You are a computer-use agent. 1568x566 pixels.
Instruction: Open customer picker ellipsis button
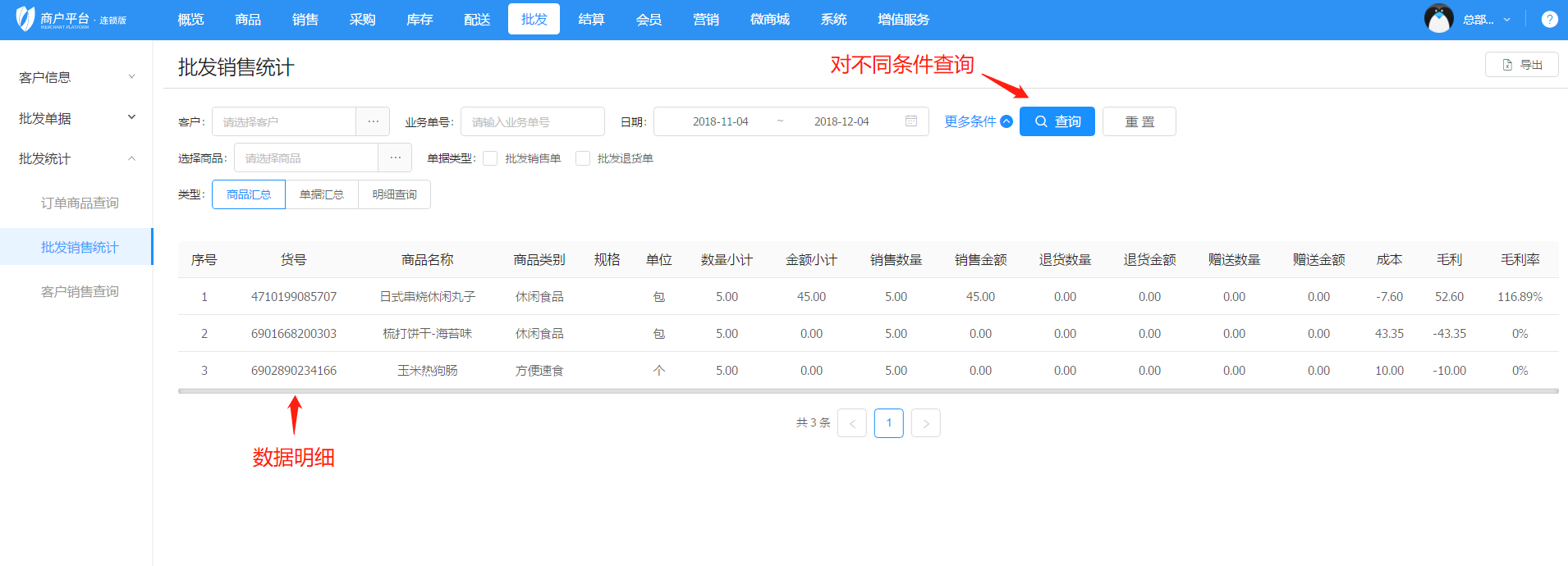[373, 121]
